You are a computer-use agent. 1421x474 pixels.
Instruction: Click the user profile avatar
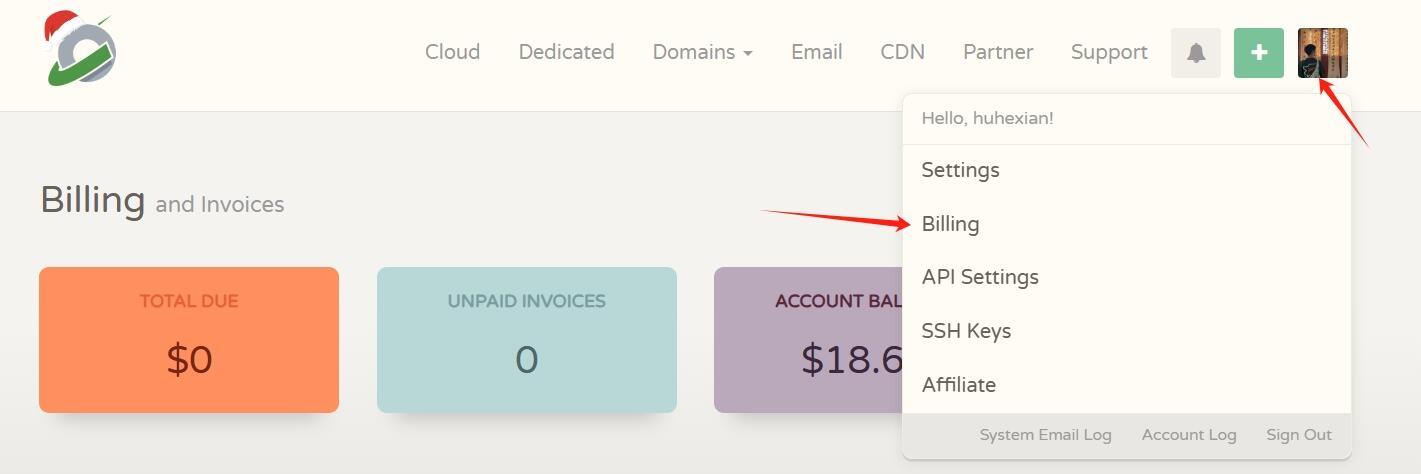(1322, 53)
